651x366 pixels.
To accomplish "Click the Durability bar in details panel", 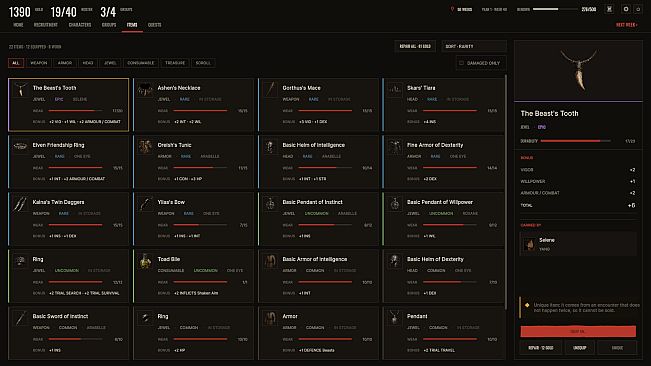I will point(575,141).
